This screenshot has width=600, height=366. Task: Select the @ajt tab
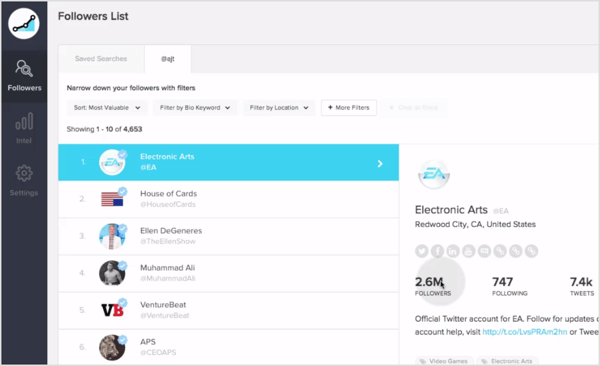tap(168, 59)
